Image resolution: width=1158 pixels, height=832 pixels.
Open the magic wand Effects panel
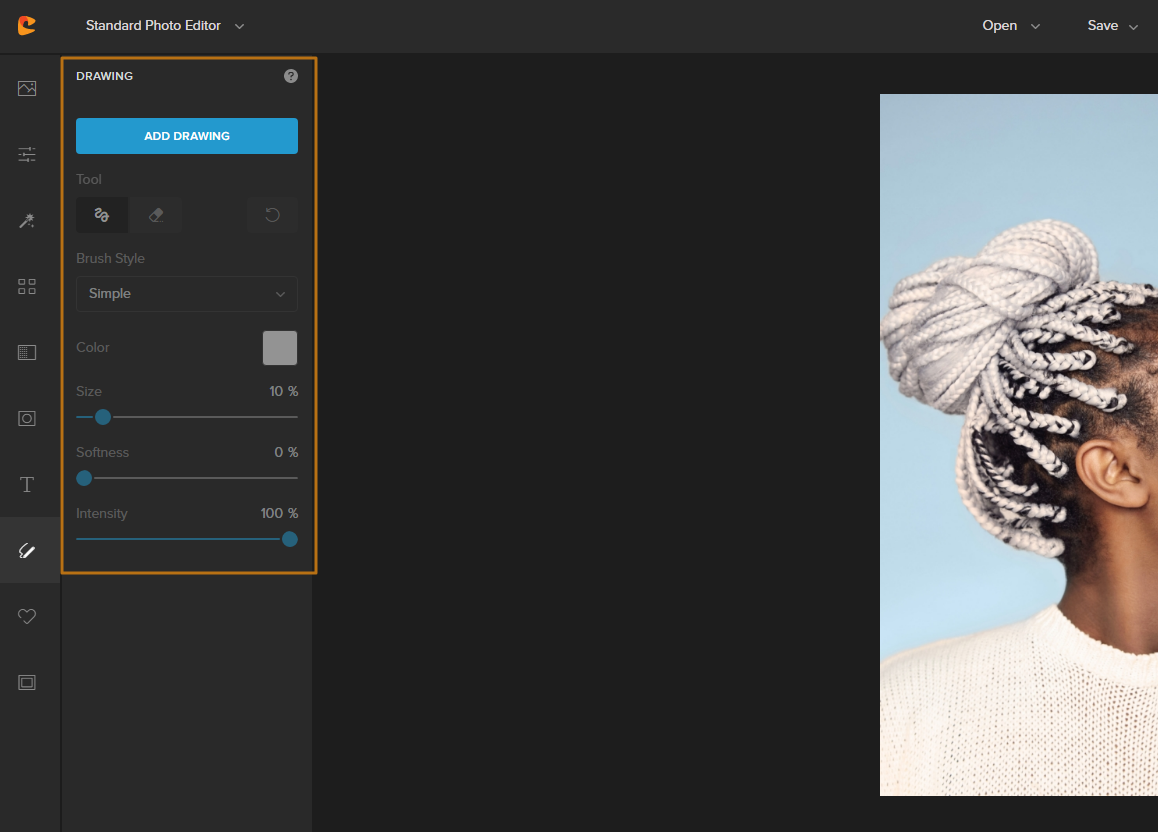[27, 221]
